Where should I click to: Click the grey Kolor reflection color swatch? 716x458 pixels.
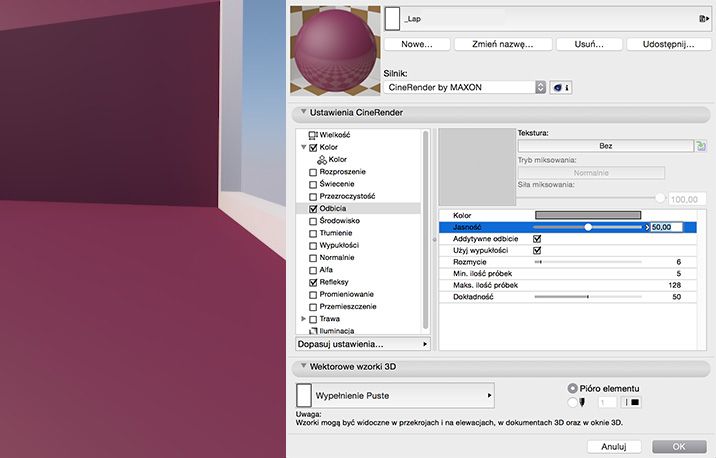coord(588,215)
